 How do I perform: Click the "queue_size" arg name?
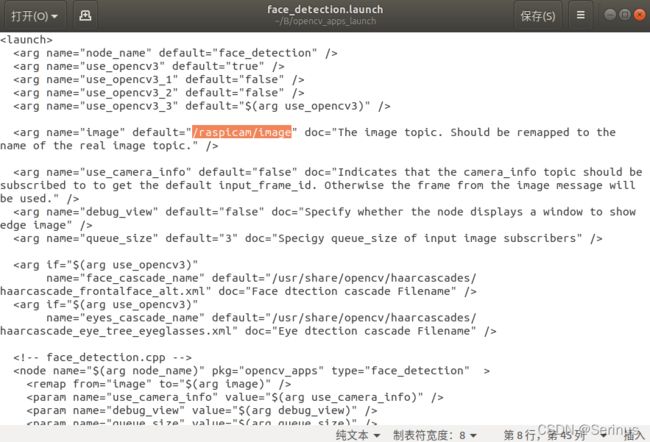[x=119, y=238]
